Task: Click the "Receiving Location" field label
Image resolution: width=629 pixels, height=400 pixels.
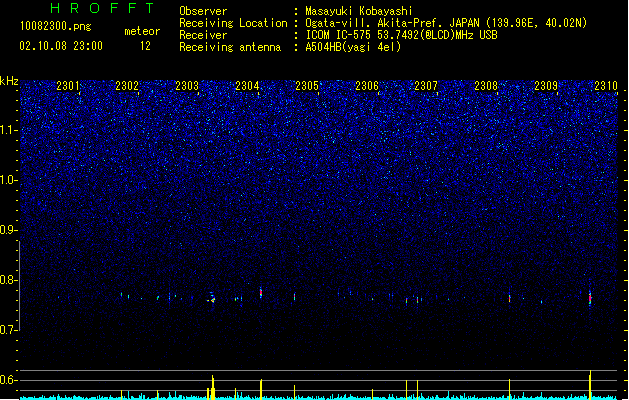Action: pos(233,23)
